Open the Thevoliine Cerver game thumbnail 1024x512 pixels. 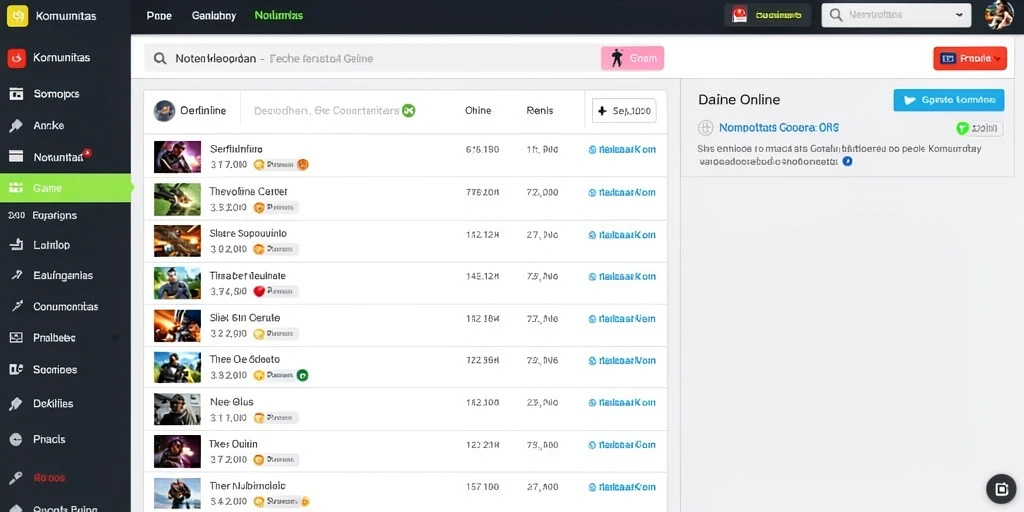[x=177, y=199]
